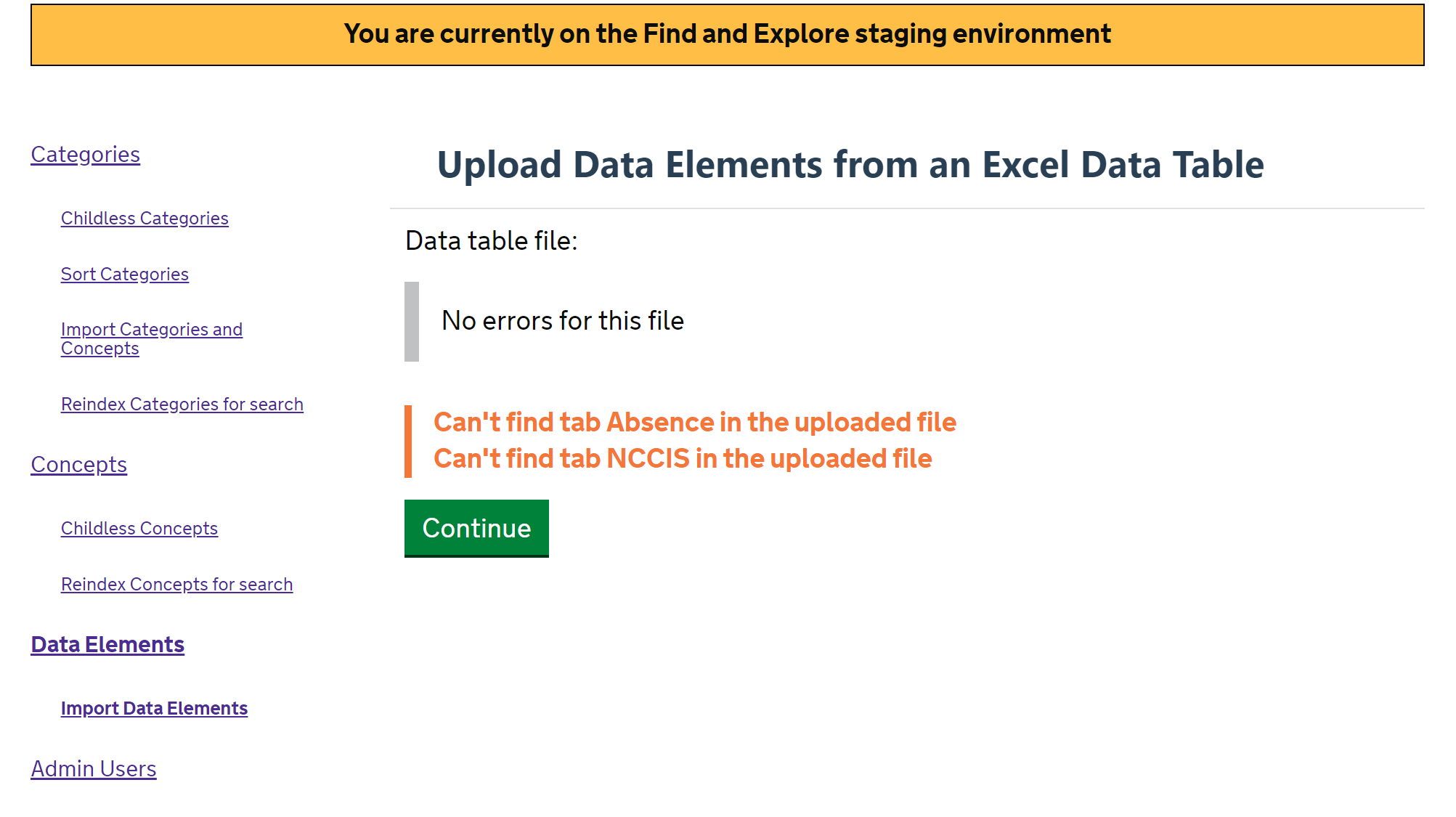Open the Data Elements section
The width and height of the screenshot is (1456, 817).
pos(107,644)
